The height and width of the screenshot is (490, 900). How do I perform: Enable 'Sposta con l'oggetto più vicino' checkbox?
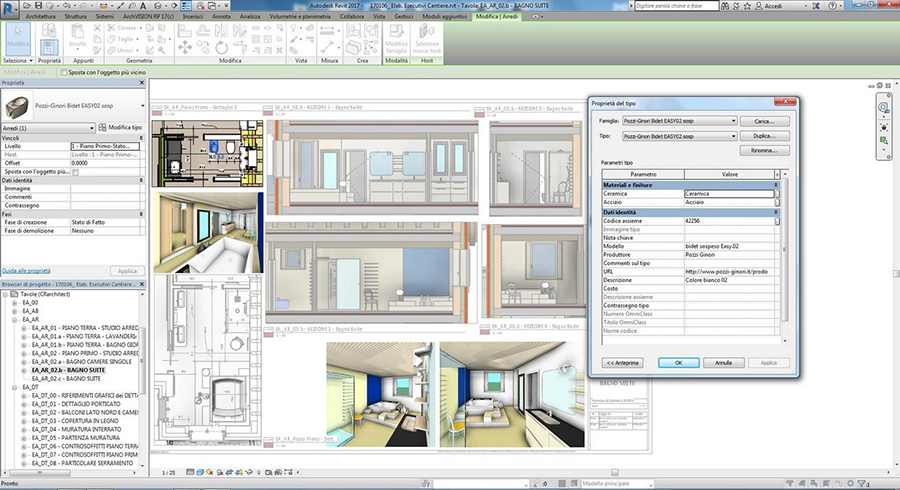pyautogui.click(x=64, y=73)
